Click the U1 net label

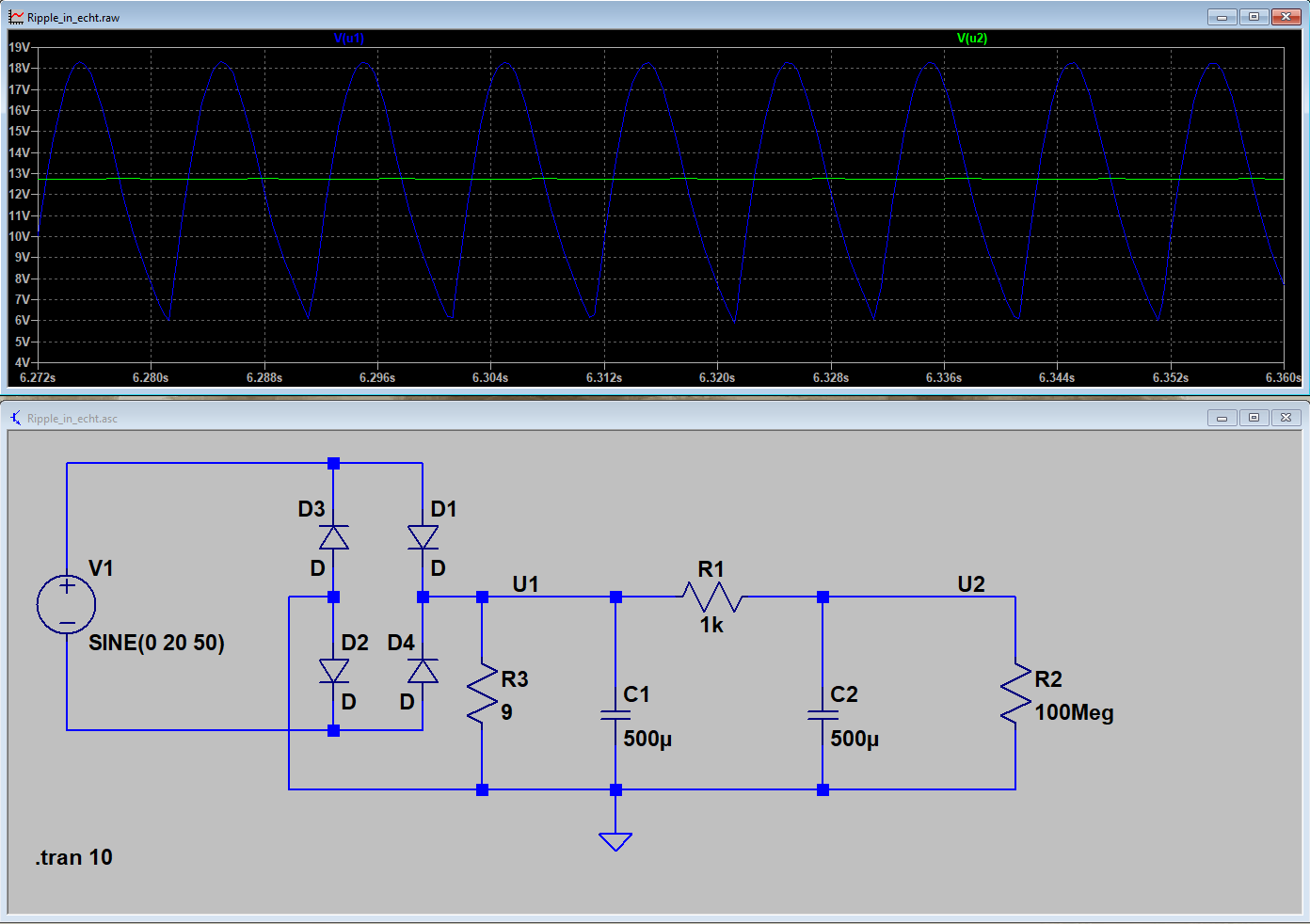coord(525,584)
